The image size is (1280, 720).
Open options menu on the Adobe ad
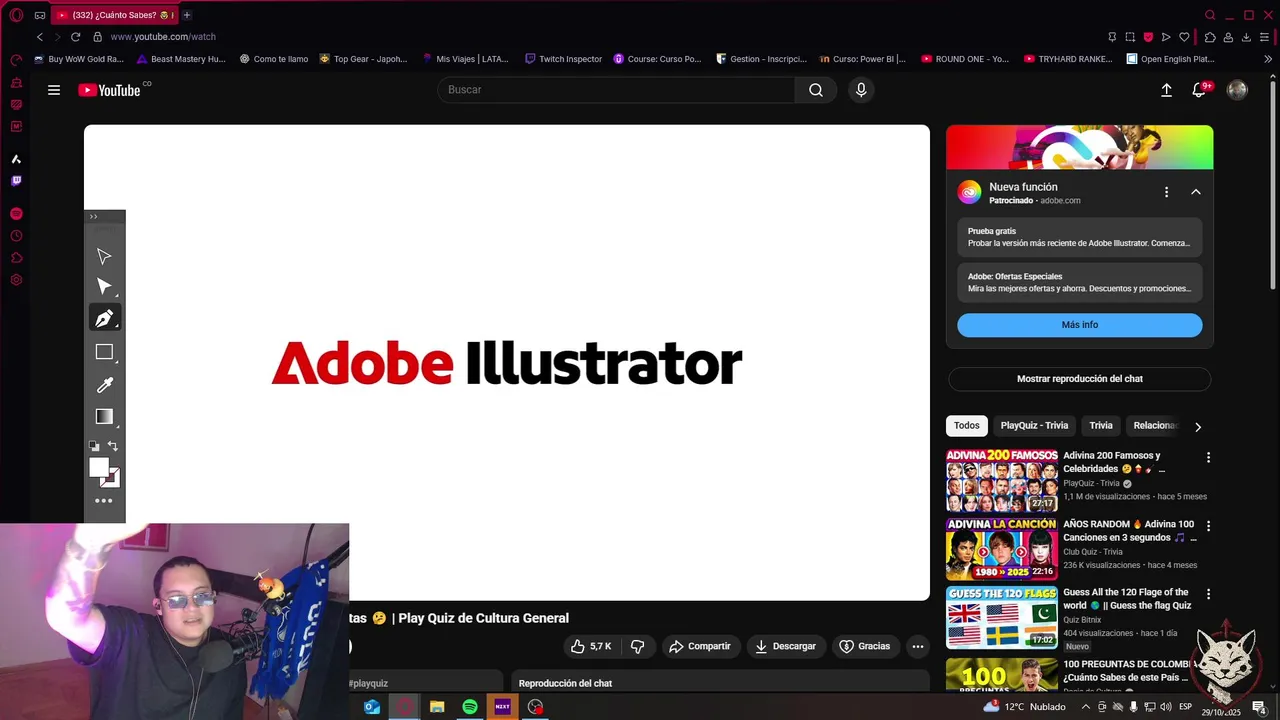(1166, 192)
